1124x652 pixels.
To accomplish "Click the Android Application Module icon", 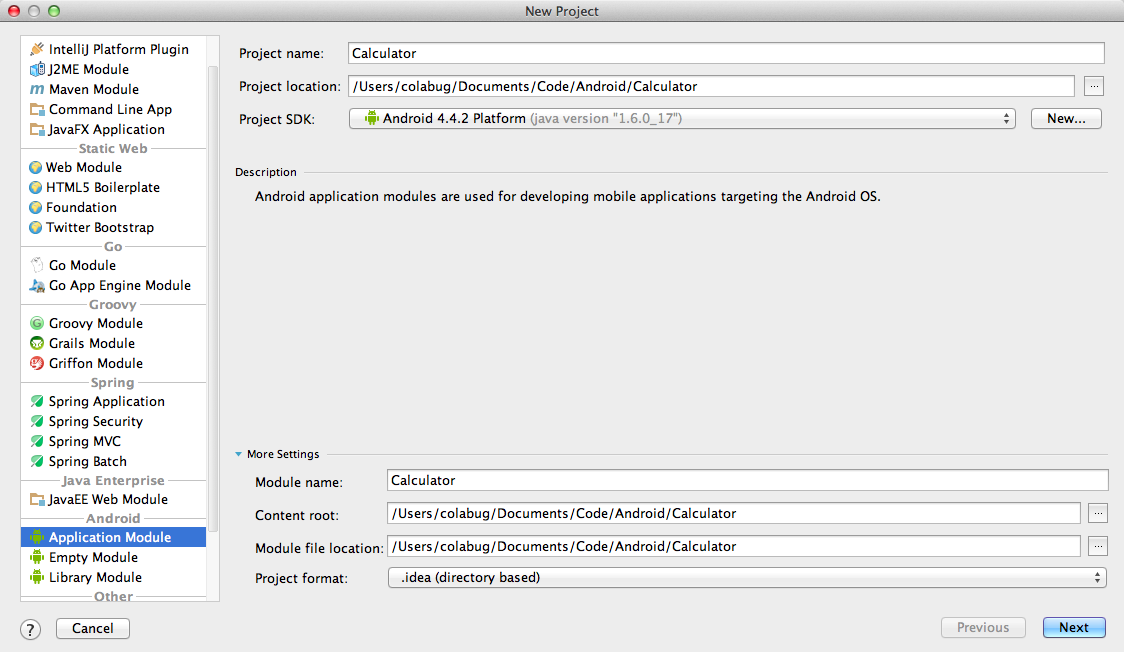I will click(37, 537).
